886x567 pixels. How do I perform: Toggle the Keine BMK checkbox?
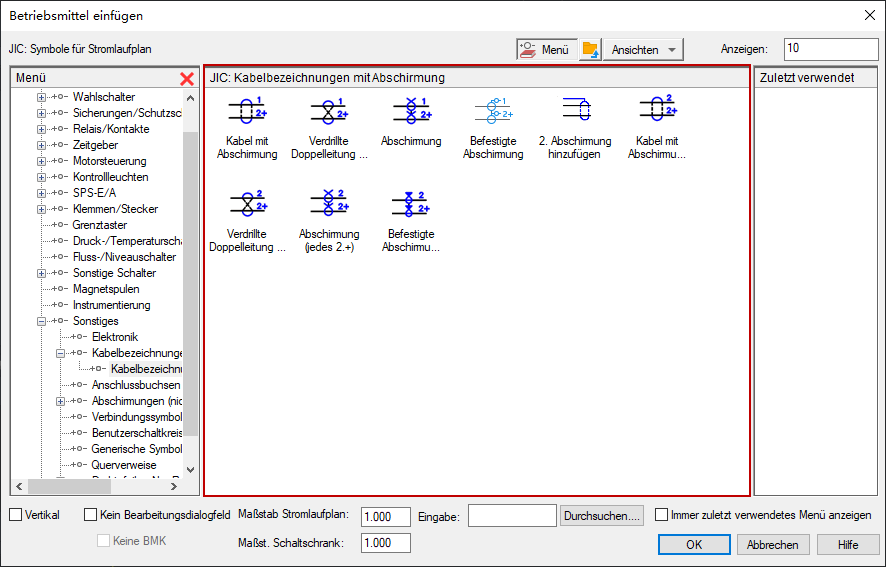coord(103,540)
